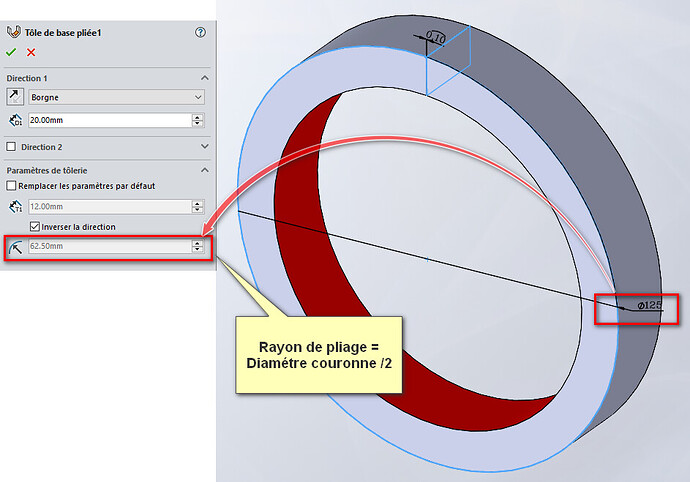Open the help question mark icon

click(200, 32)
